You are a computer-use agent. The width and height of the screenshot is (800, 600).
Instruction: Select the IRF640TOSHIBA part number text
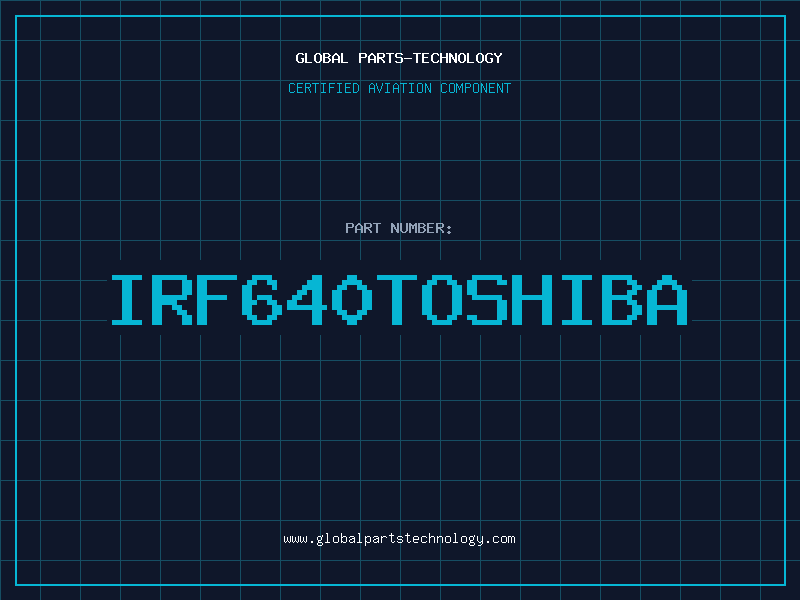click(x=399, y=299)
